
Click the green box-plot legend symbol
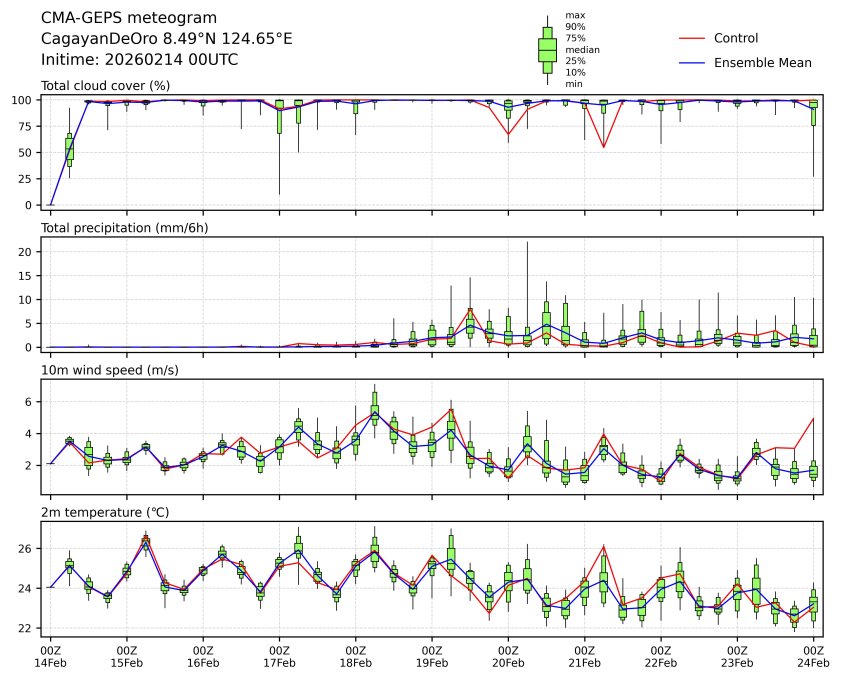[547, 49]
